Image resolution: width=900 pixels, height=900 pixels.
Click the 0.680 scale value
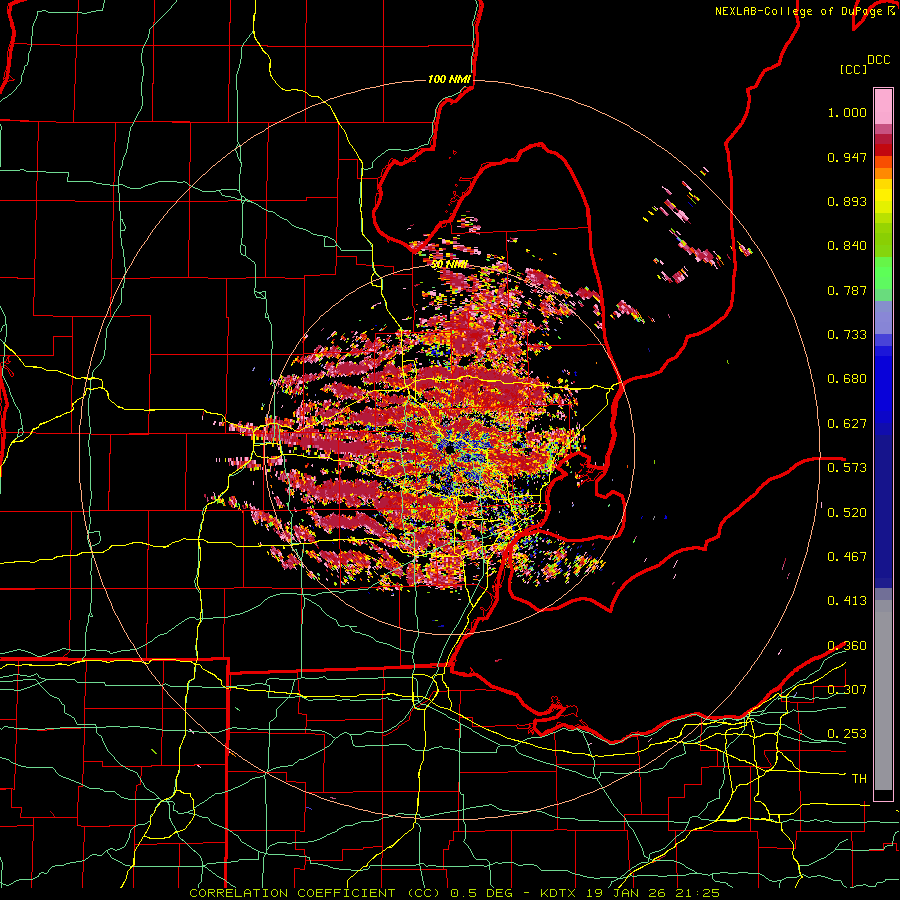click(847, 379)
